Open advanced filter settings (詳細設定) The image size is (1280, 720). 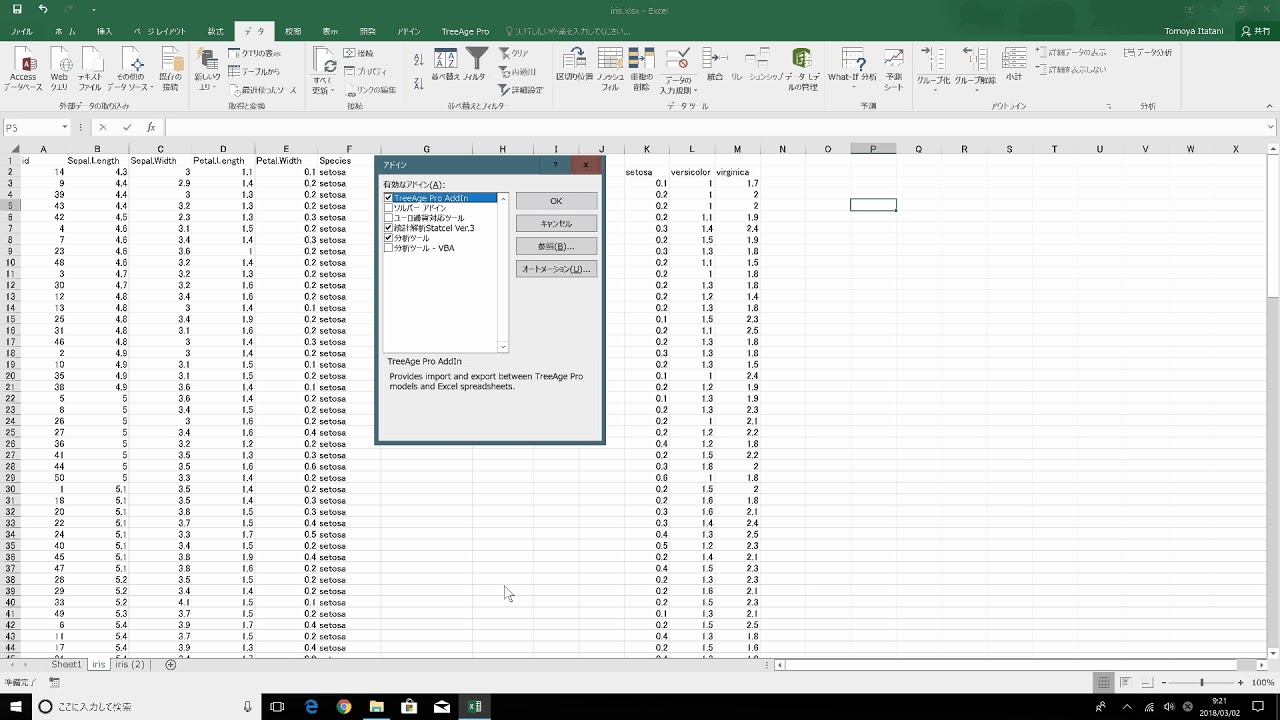520,89
